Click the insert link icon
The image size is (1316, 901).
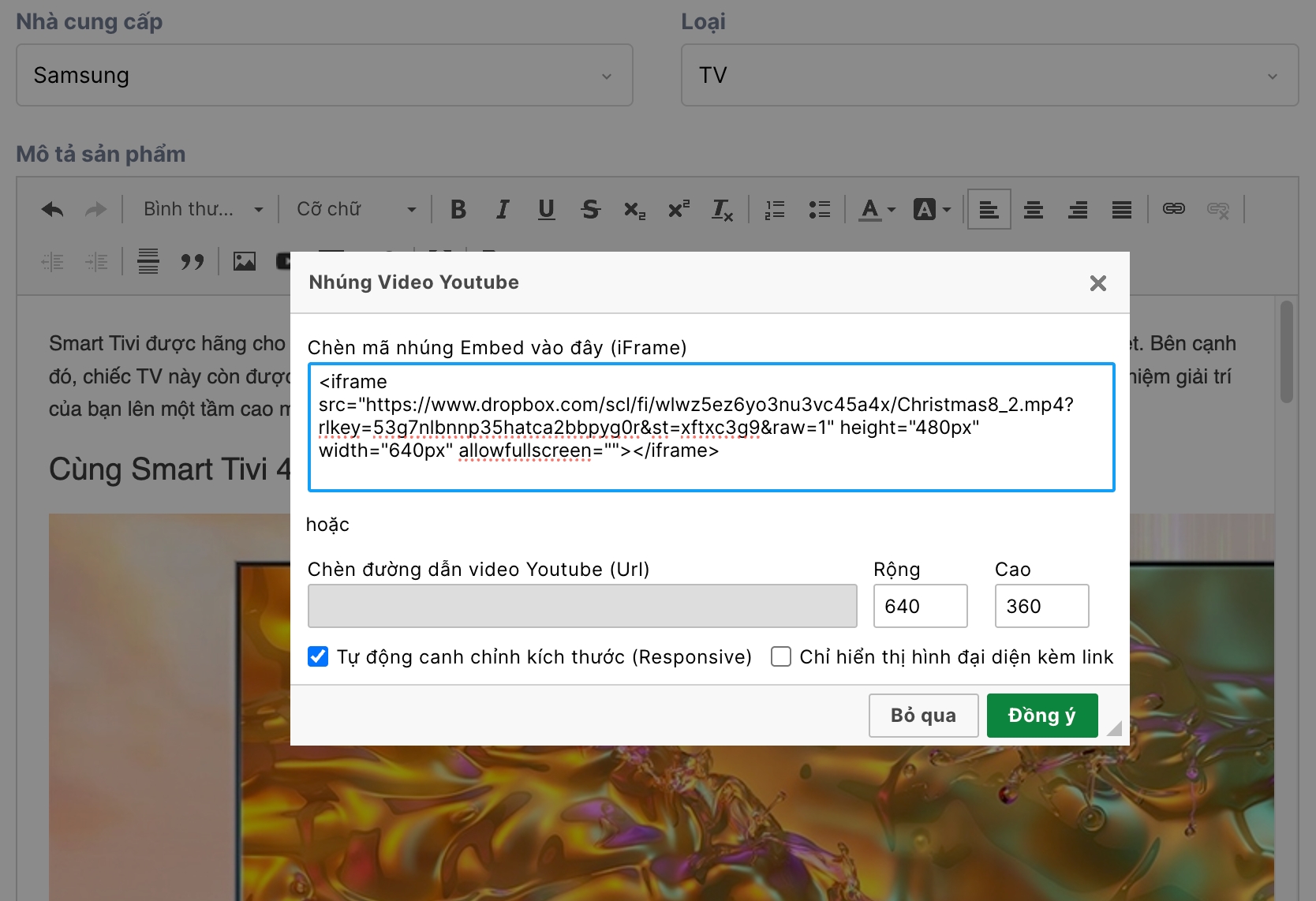pyautogui.click(x=1173, y=209)
